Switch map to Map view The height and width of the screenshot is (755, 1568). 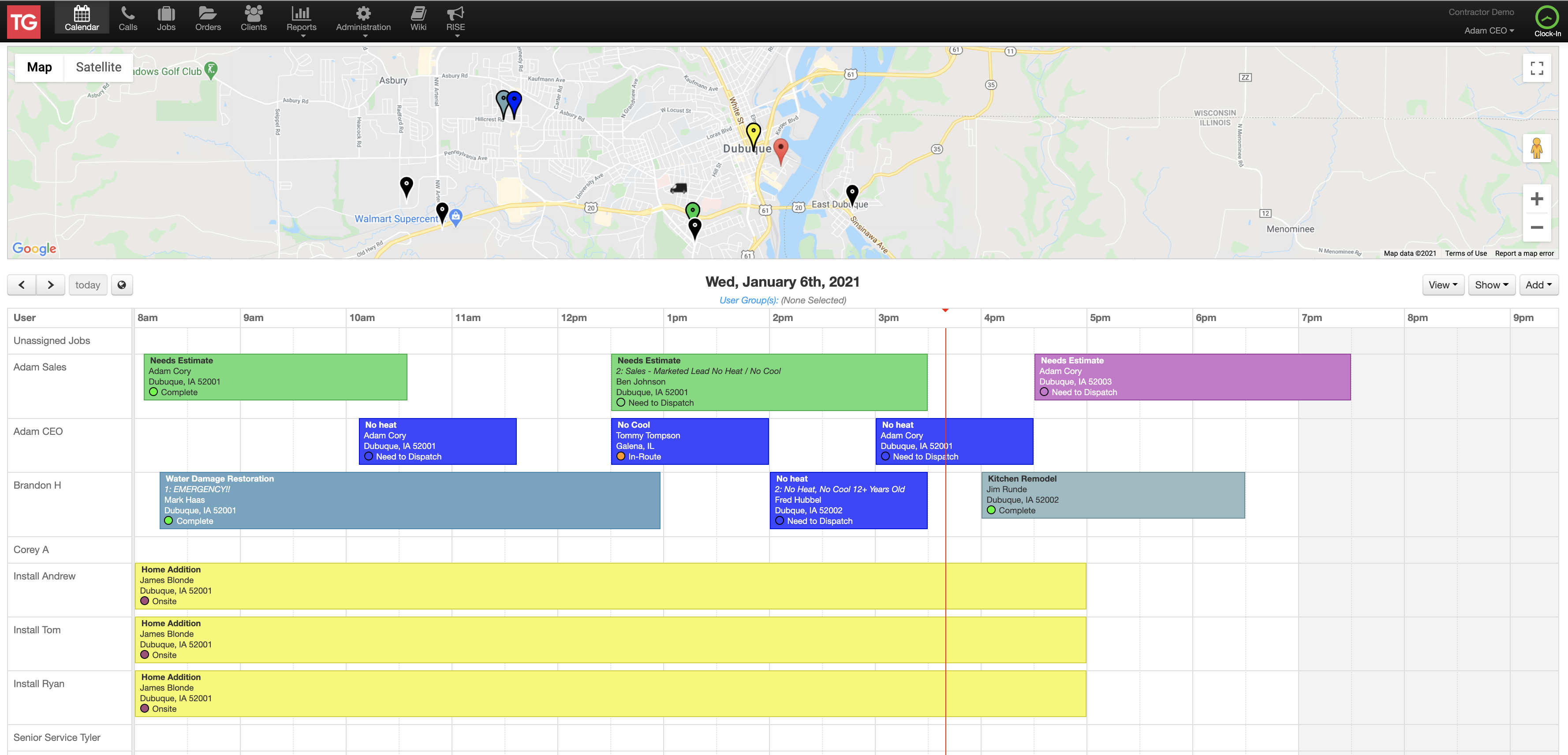coord(40,67)
